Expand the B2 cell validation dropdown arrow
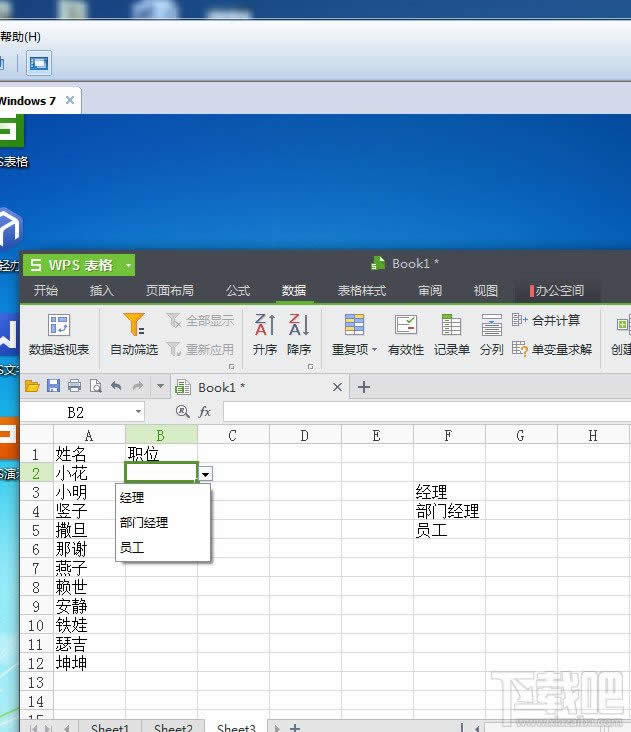The height and width of the screenshot is (732, 631). point(205,474)
